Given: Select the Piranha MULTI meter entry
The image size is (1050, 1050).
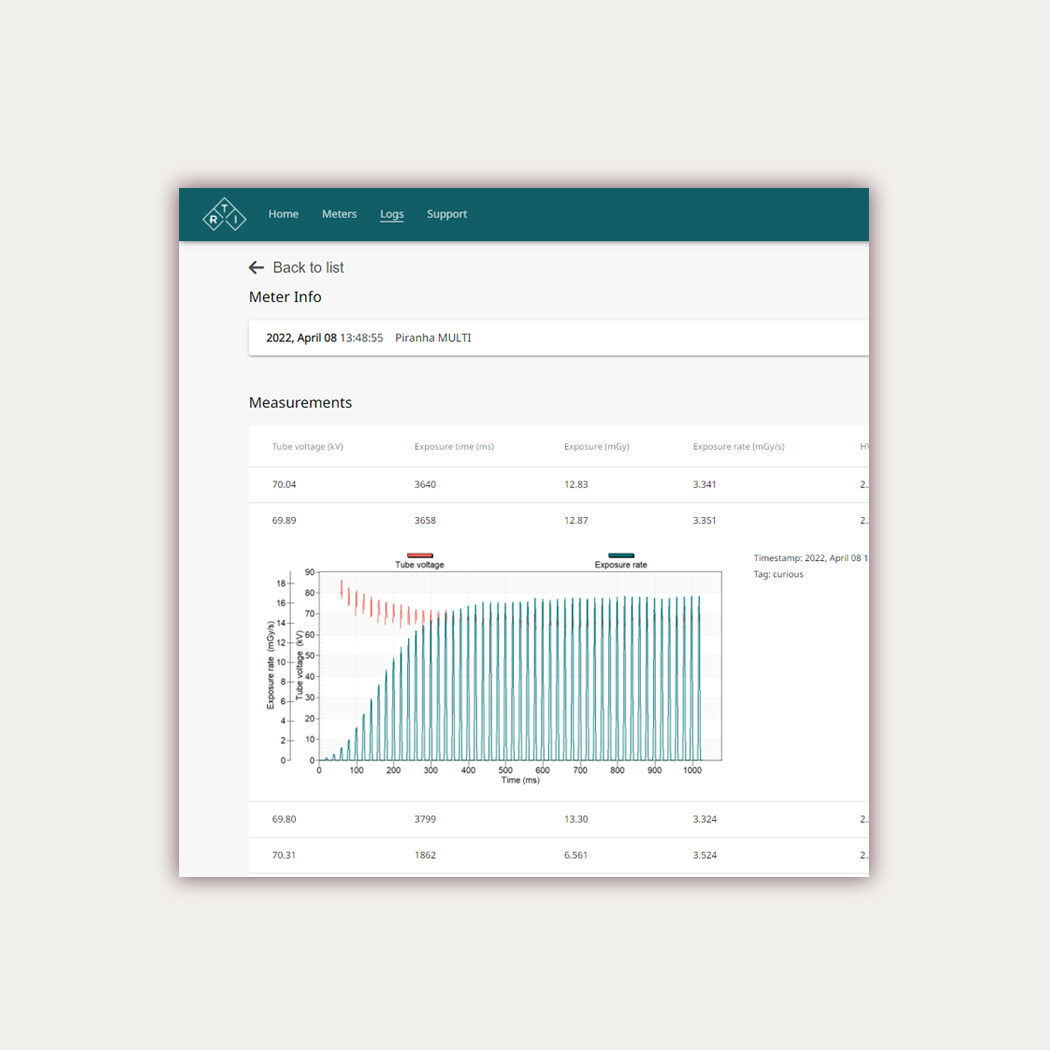Looking at the screenshot, I should [x=434, y=338].
